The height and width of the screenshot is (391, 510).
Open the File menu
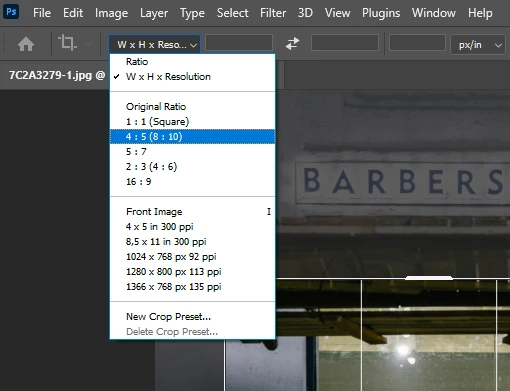click(x=42, y=13)
